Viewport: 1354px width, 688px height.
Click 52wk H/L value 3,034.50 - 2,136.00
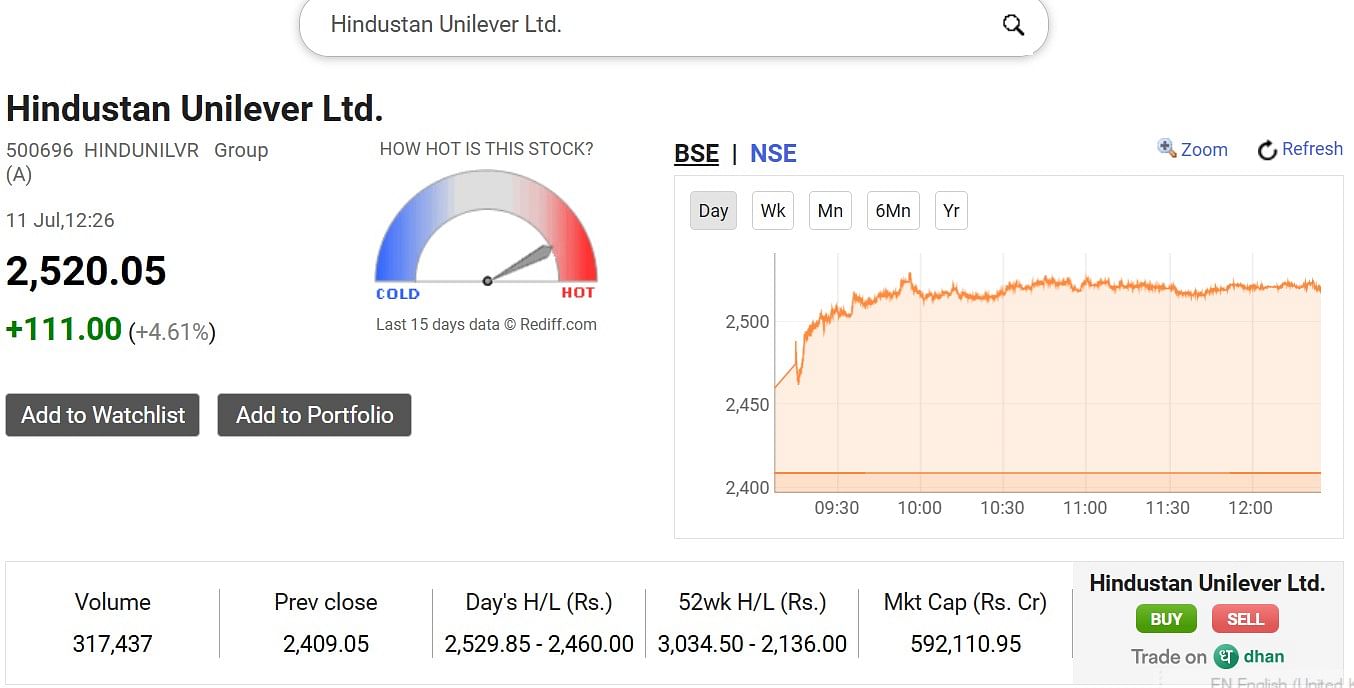click(x=752, y=644)
